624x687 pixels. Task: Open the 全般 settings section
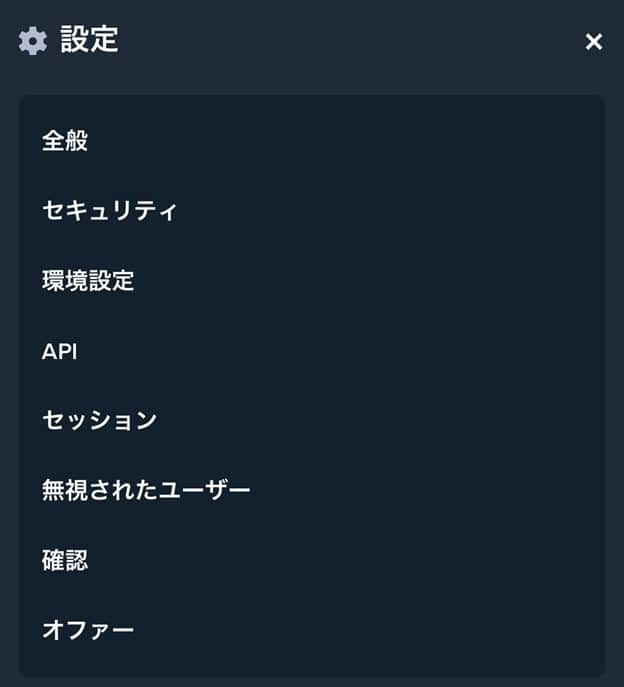pyautogui.click(x=65, y=141)
